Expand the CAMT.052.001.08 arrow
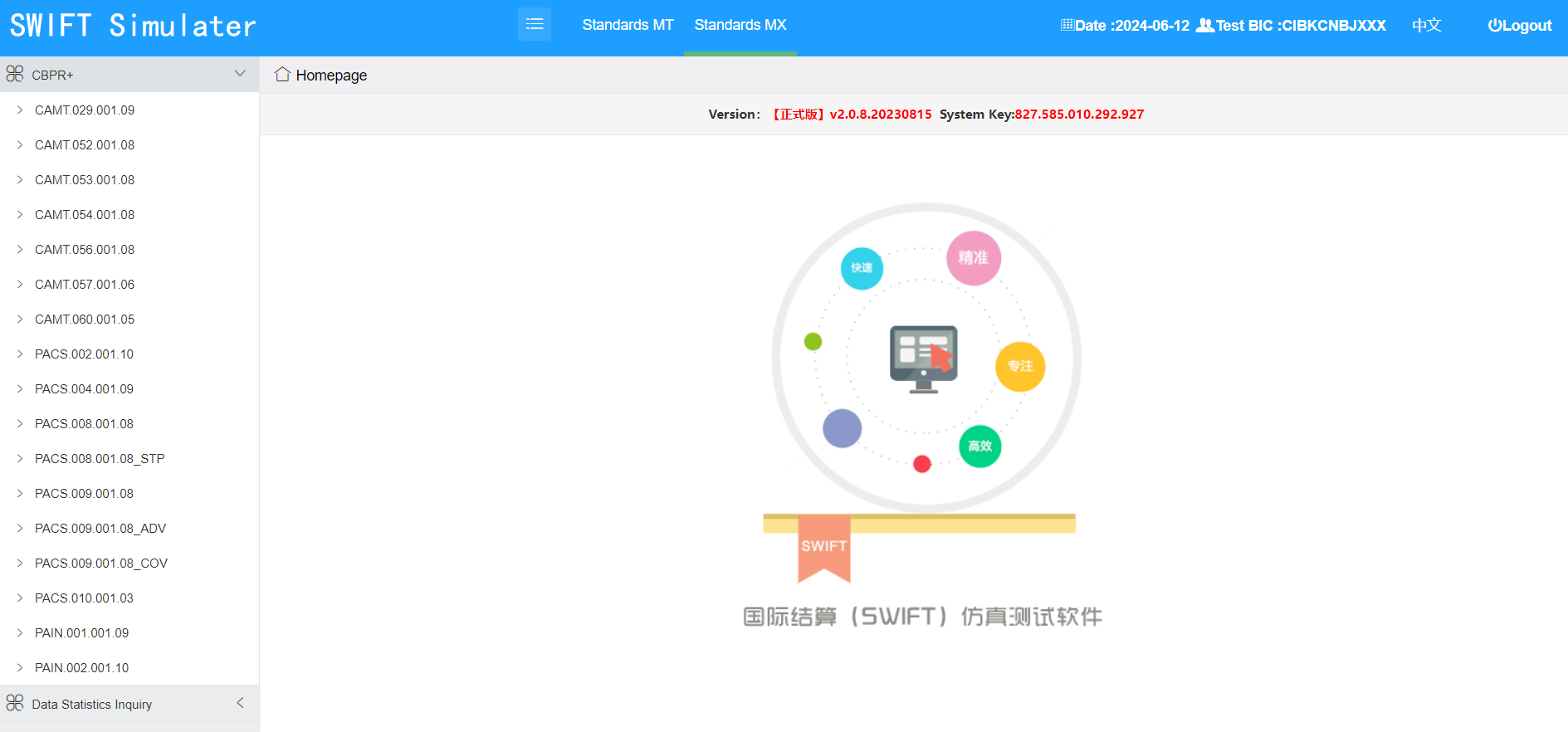 pyautogui.click(x=20, y=144)
